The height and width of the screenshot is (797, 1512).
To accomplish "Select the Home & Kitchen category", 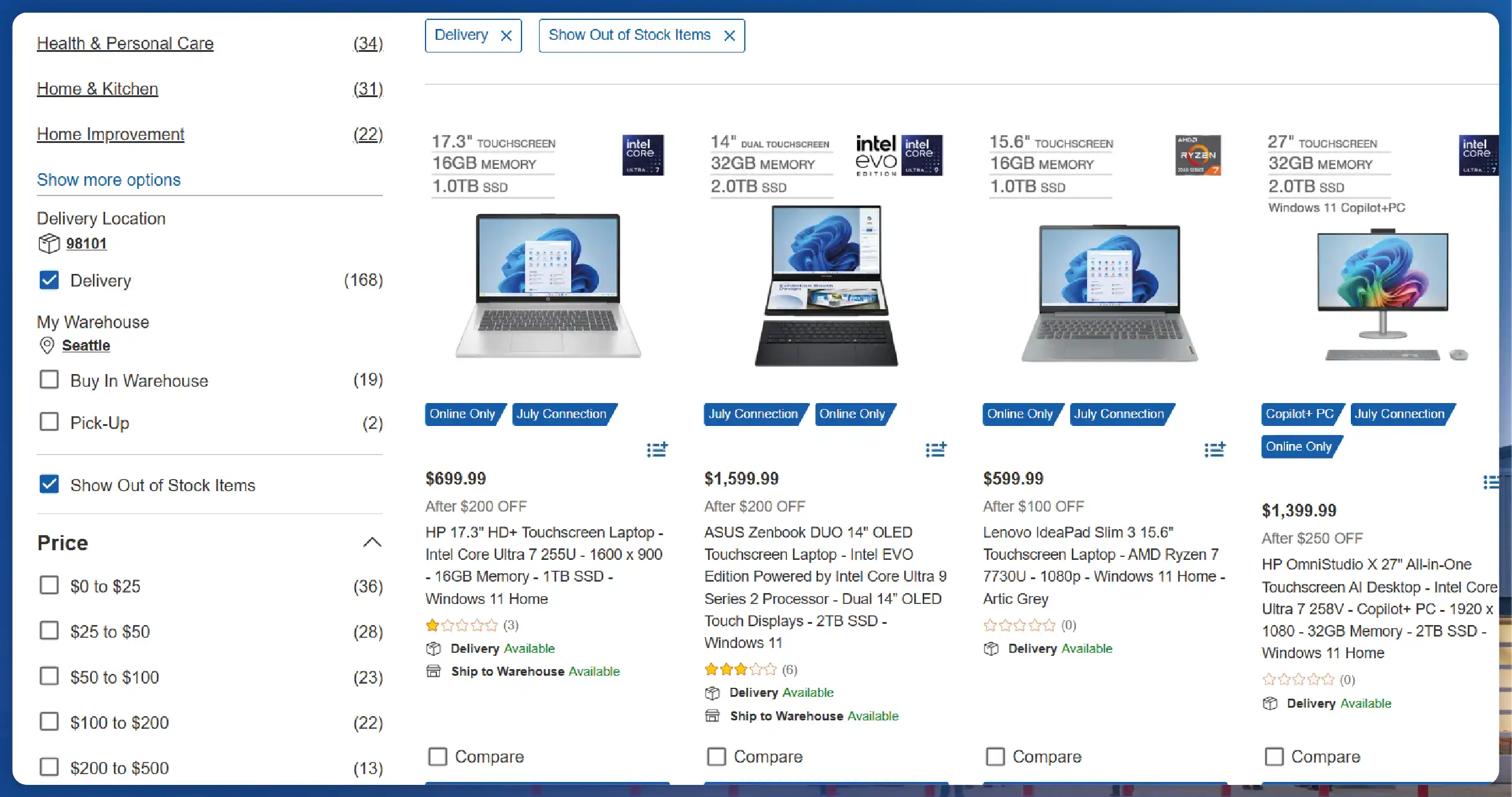I will [x=97, y=89].
